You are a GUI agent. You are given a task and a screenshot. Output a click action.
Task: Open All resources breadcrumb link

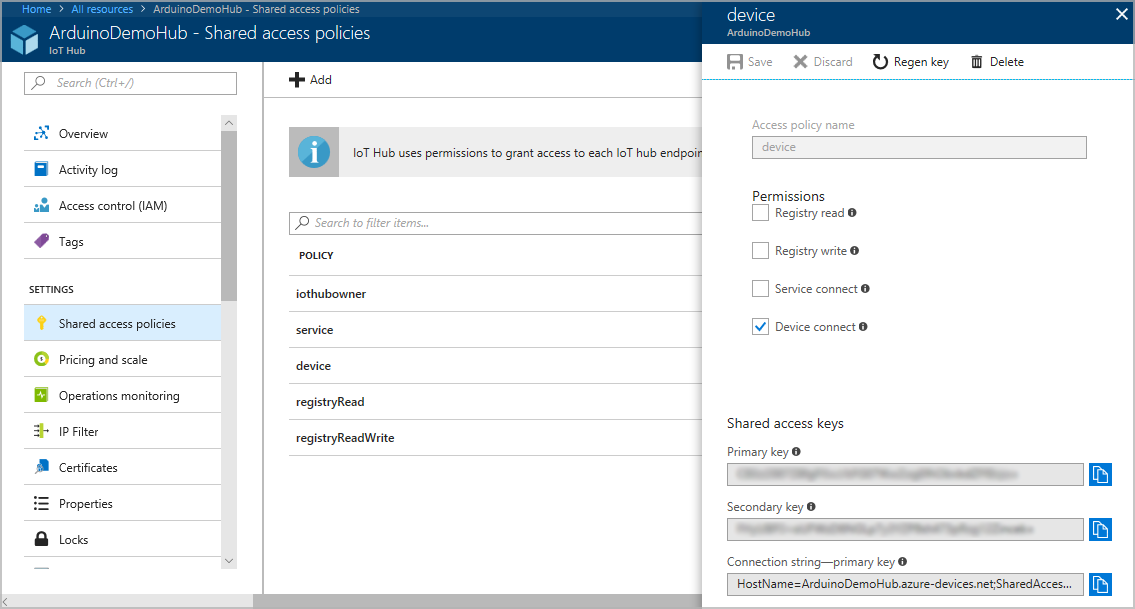[x=102, y=9]
